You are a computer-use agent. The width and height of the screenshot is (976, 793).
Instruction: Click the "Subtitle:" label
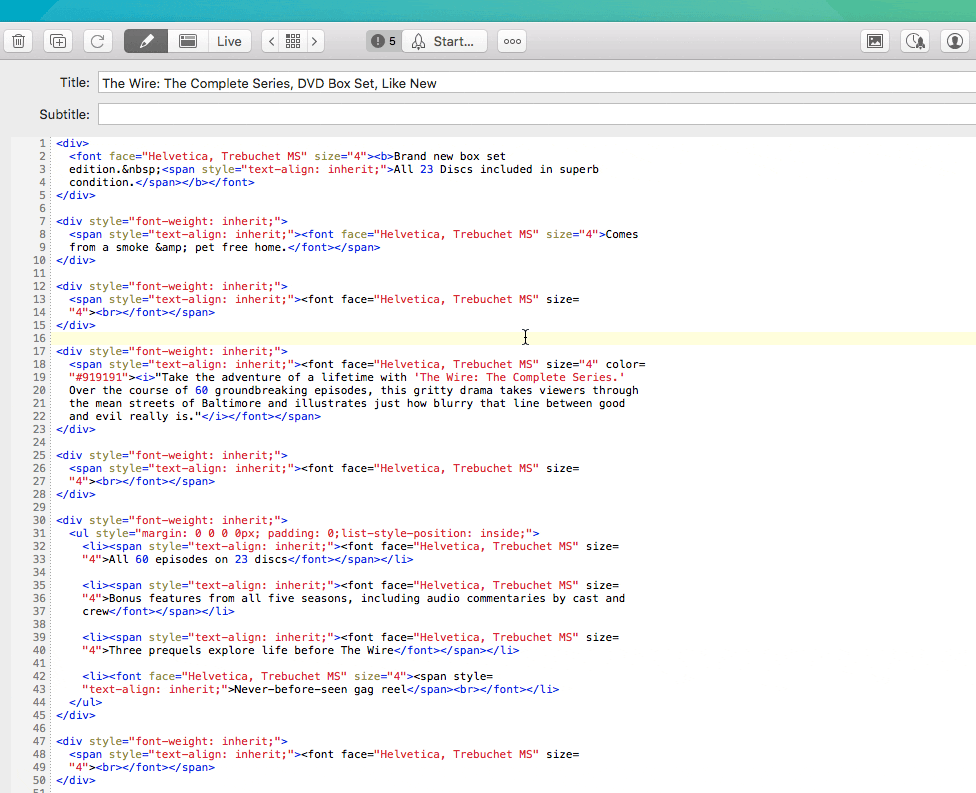point(65,115)
